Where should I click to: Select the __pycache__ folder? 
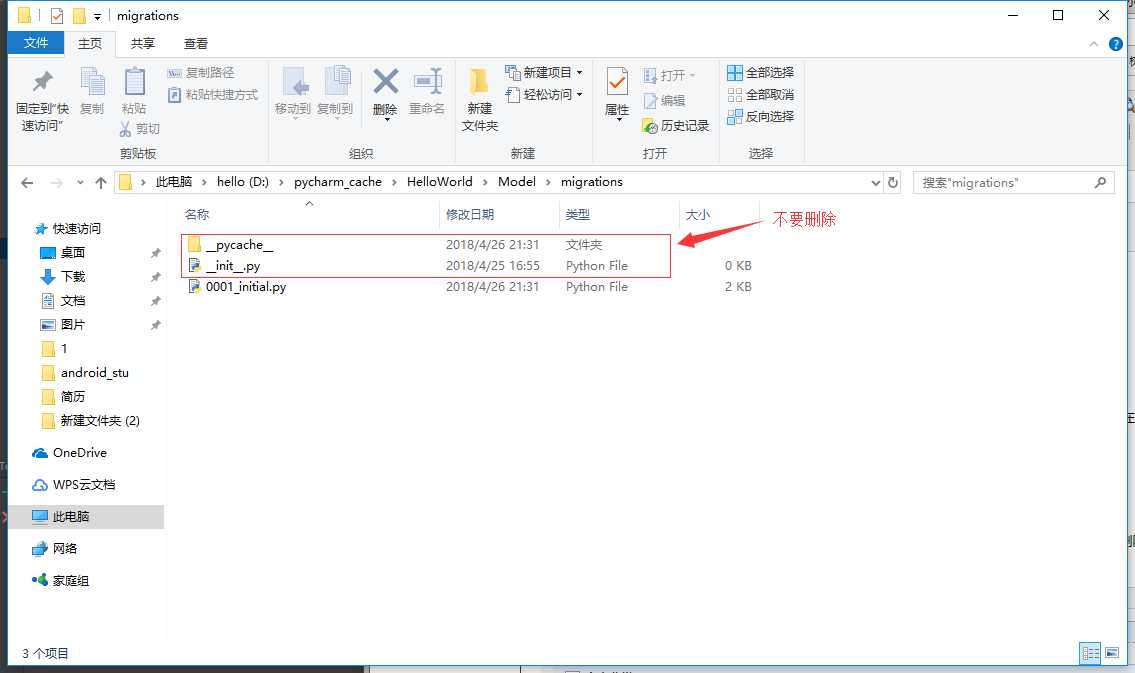240,245
